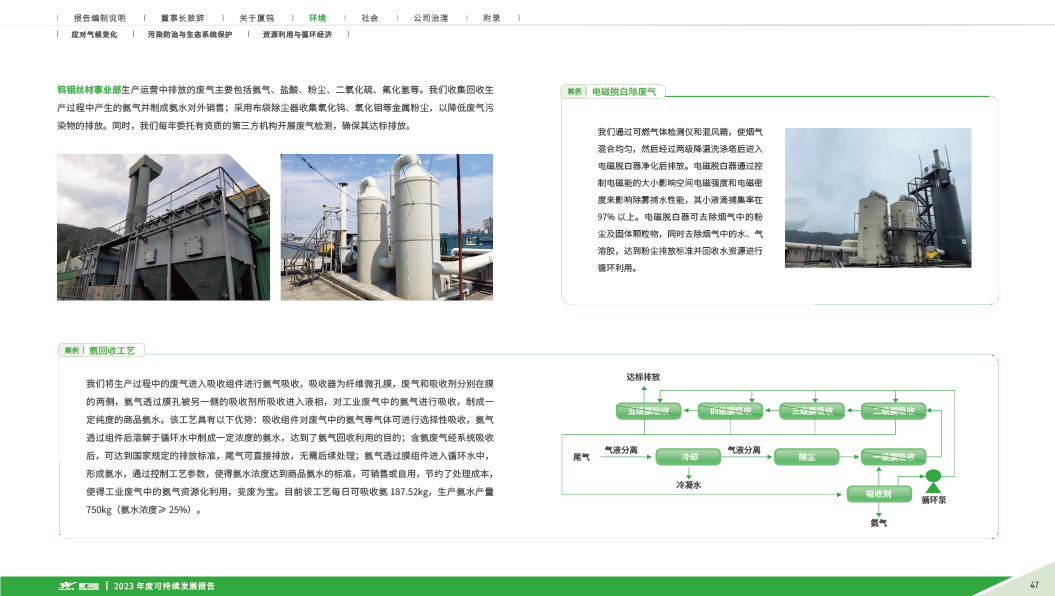Switch to the 社会 navigation tab
The height and width of the screenshot is (596, 1055).
point(370,18)
